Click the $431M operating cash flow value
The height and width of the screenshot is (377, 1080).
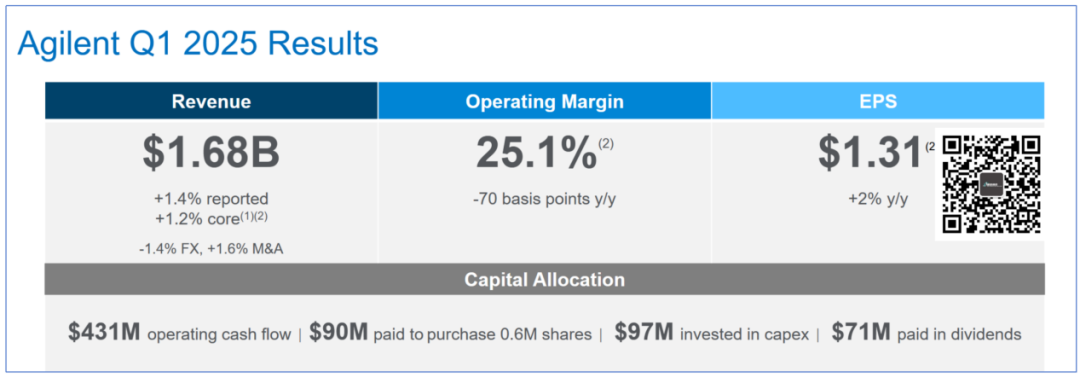pyautogui.click(x=104, y=333)
